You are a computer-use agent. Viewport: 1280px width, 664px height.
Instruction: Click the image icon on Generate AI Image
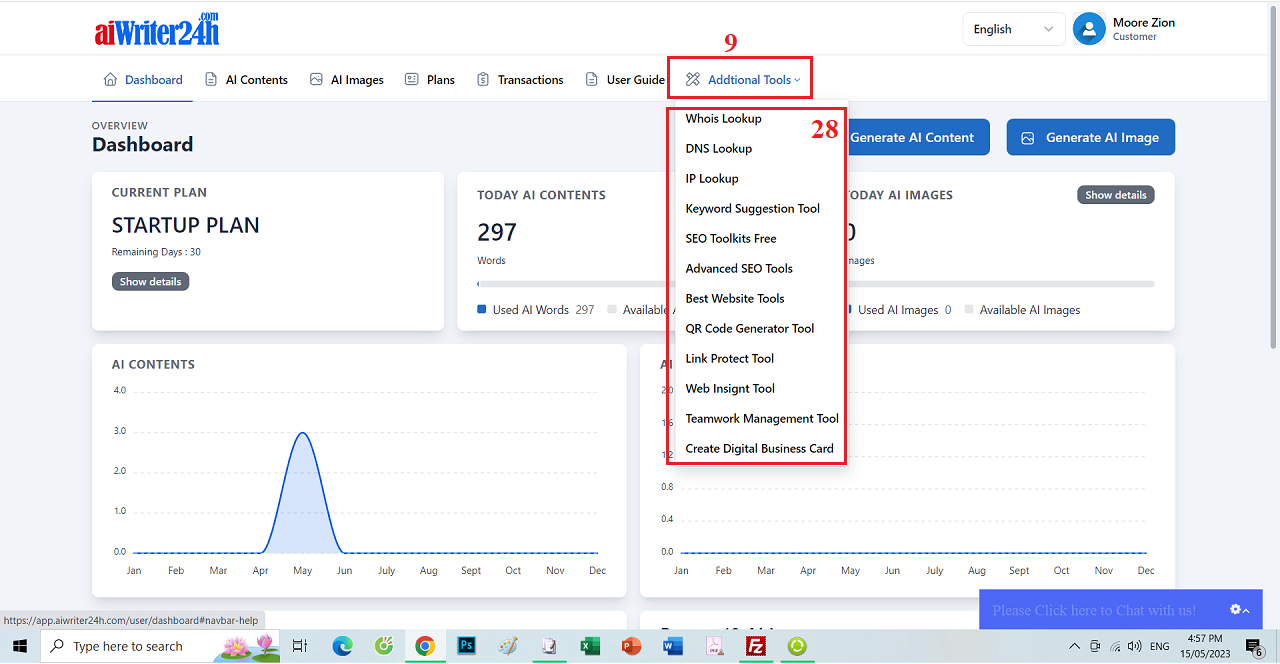pyautogui.click(x=1027, y=138)
